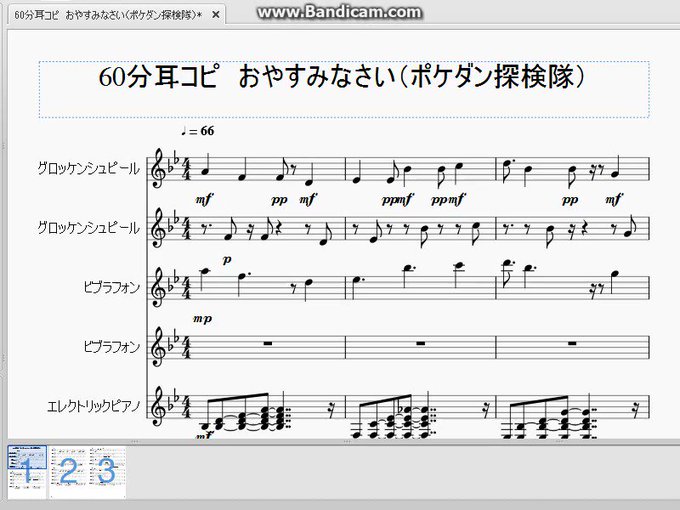
Task: Select whole rest in second vibraphone measure two
Action: 420,343
